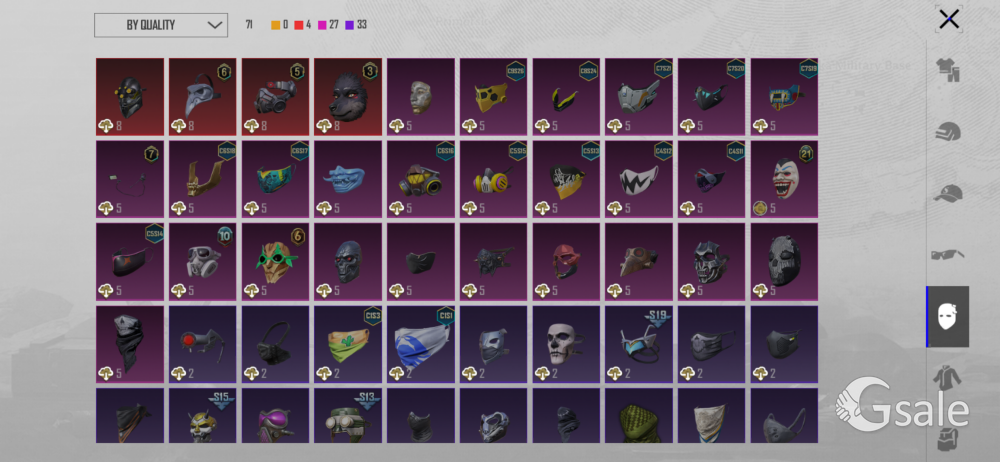Open the cap headwear category icon
The height and width of the screenshot is (462, 1000).
pos(948,193)
